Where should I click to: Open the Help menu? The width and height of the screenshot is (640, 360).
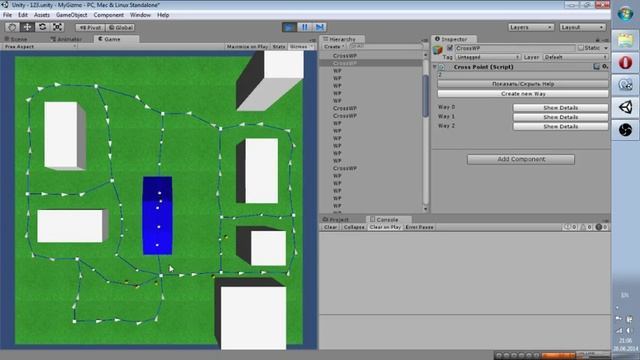point(163,15)
